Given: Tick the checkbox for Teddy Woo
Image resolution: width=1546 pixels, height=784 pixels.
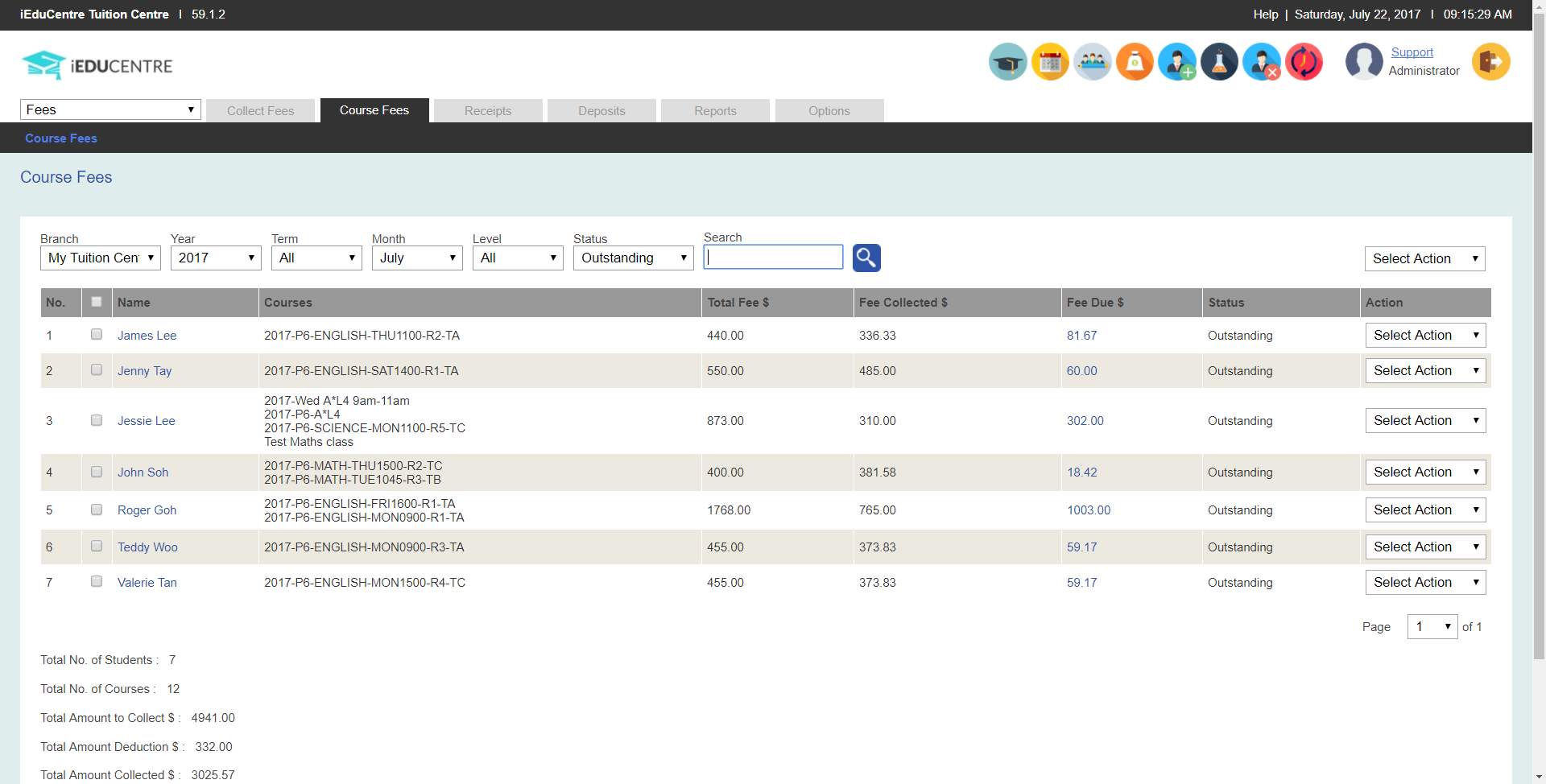Looking at the screenshot, I should click(97, 546).
